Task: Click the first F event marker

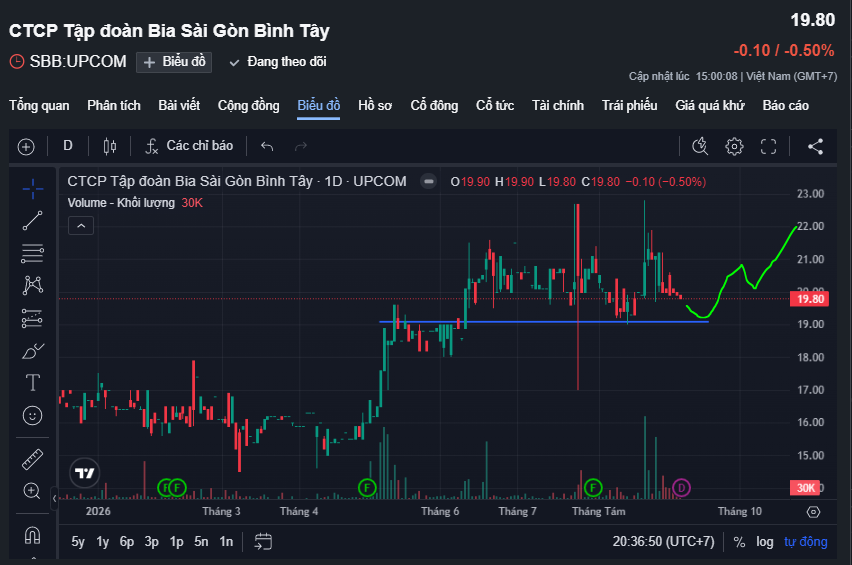Action: pyautogui.click(x=165, y=488)
